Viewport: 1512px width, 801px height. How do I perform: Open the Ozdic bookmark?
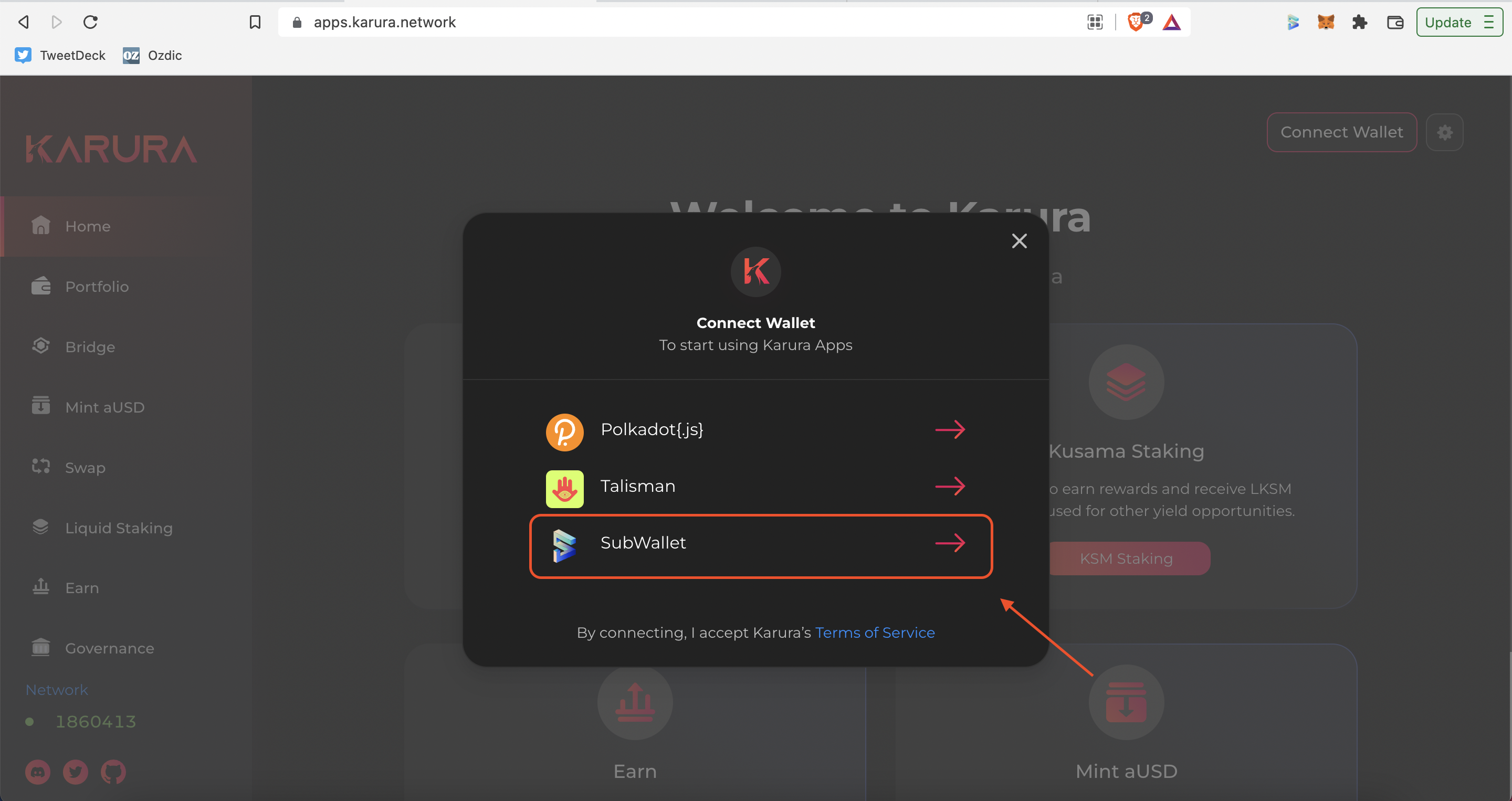(153, 55)
